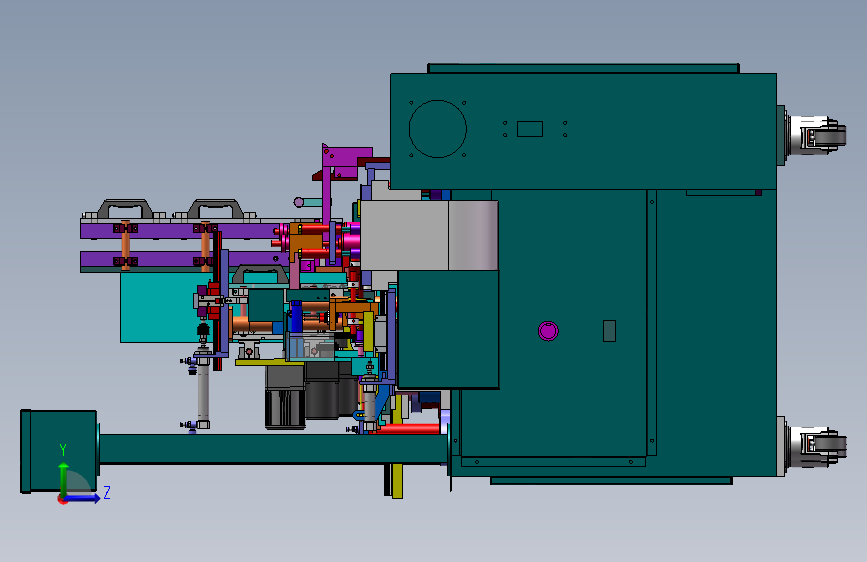Select the large circular cutout on the cabinet
Image resolution: width=867 pixels, height=562 pixels.
tap(438, 129)
